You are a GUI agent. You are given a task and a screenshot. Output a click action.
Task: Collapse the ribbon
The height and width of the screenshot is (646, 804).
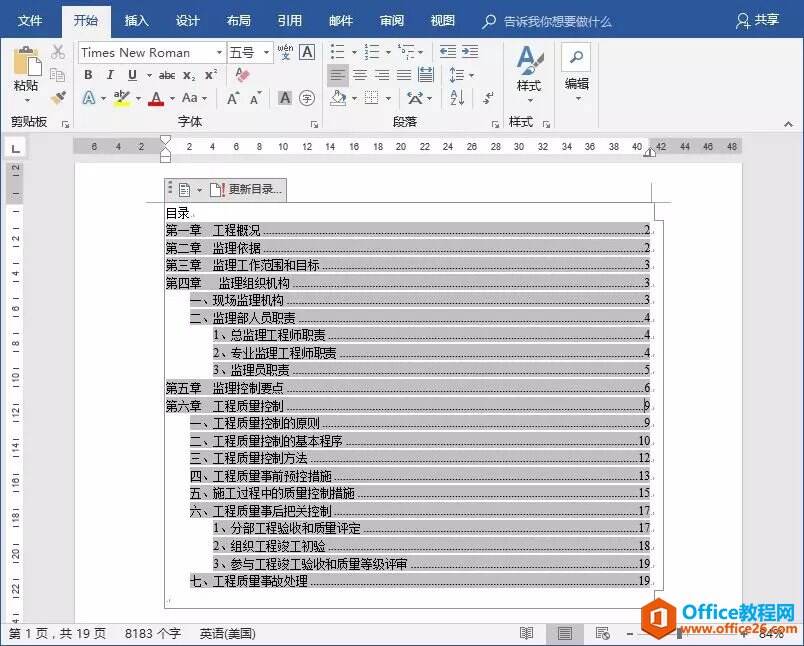789,124
